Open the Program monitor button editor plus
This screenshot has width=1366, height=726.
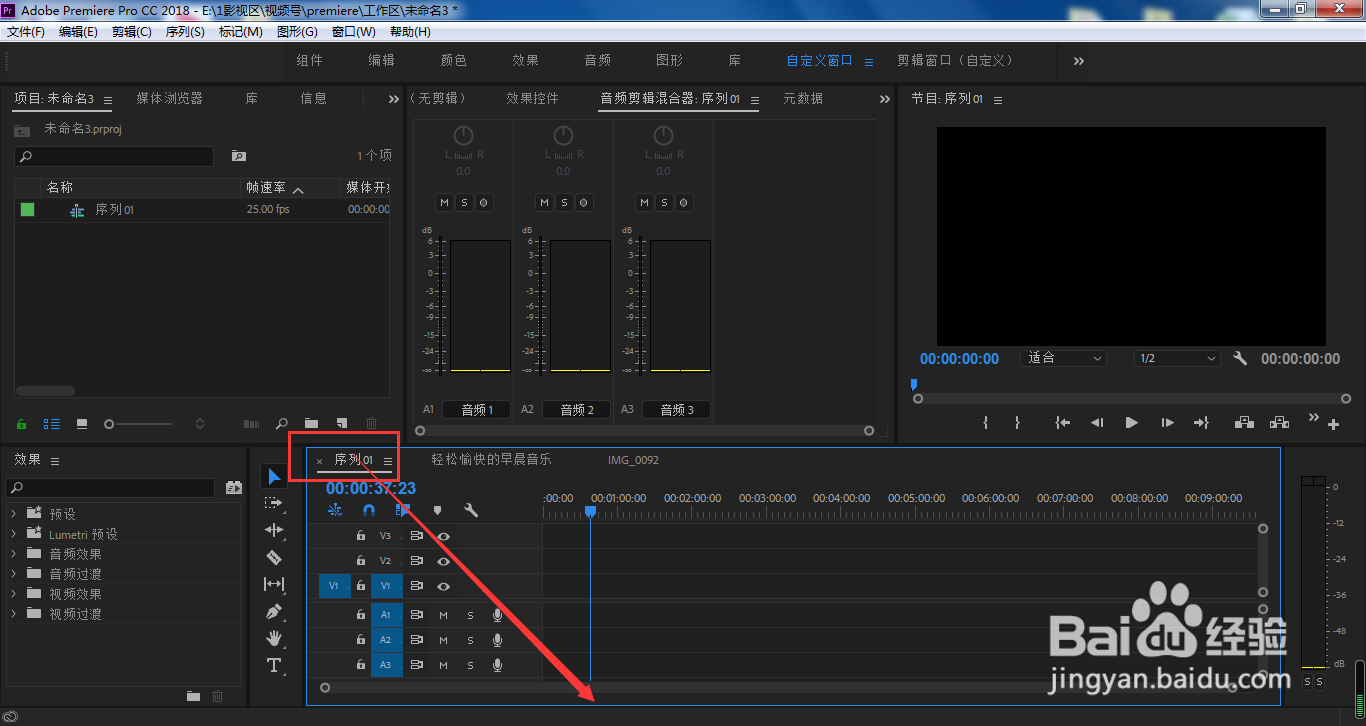pos(1333,424)
